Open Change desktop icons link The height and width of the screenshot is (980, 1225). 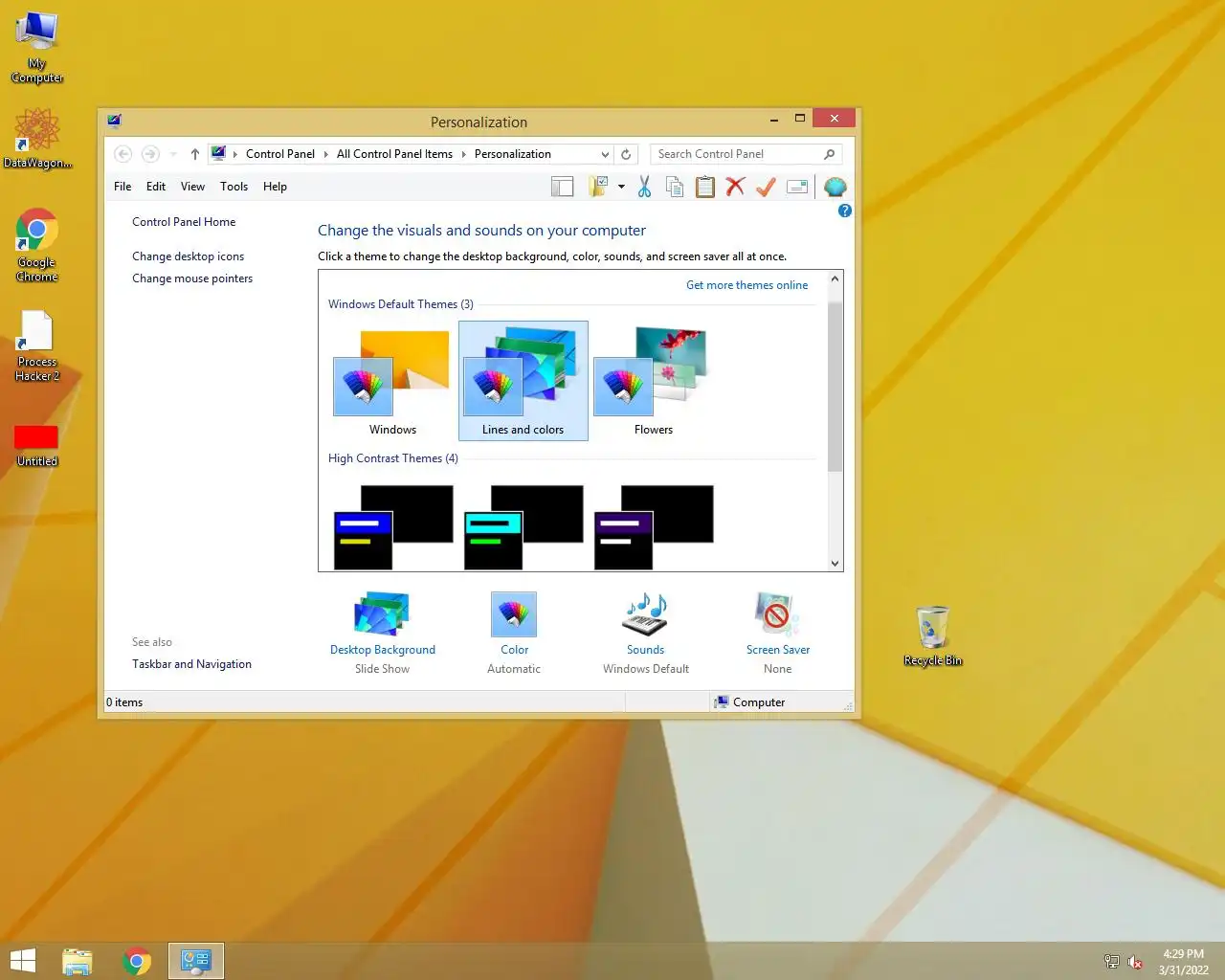point(188,256)
